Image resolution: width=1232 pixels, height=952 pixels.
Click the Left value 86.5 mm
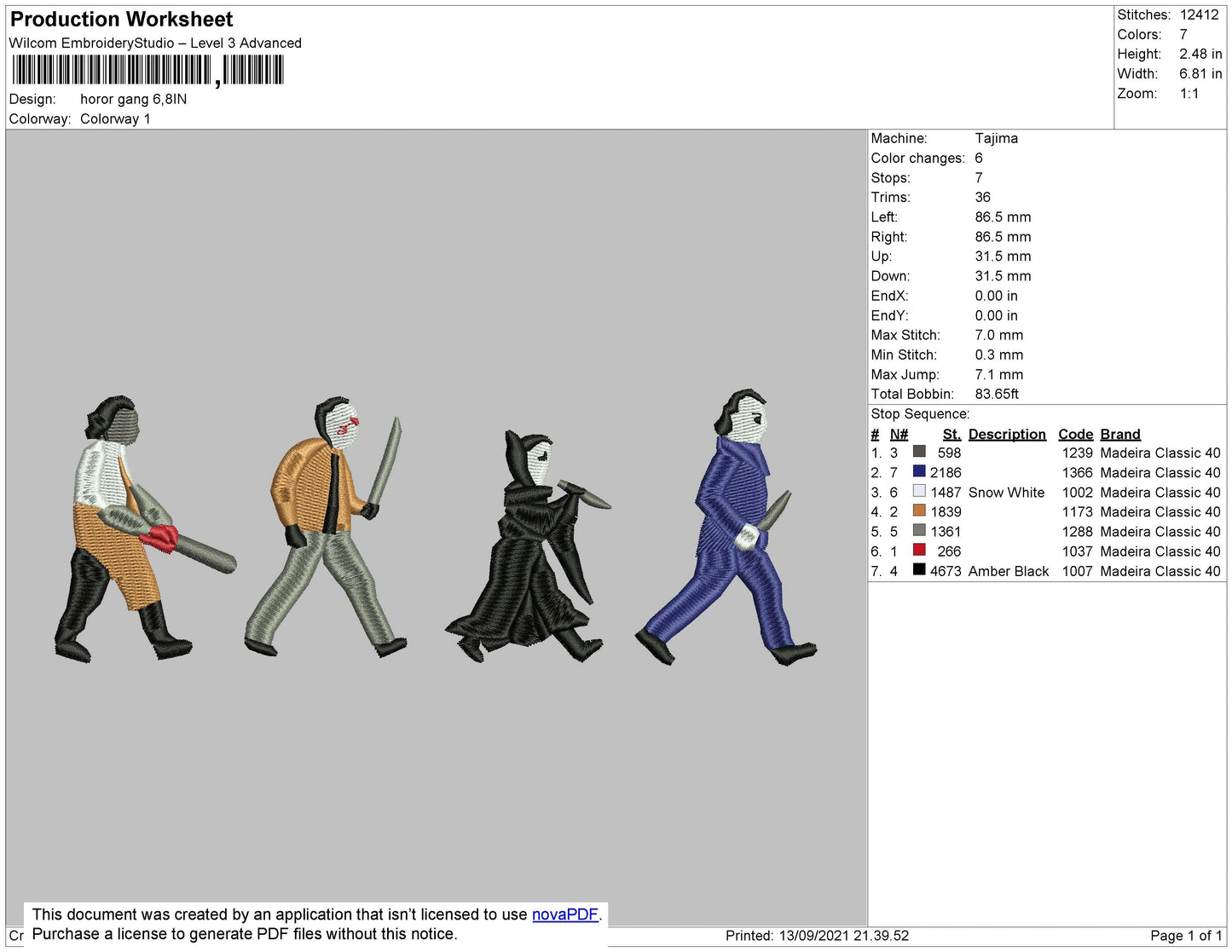(1004, 216)
